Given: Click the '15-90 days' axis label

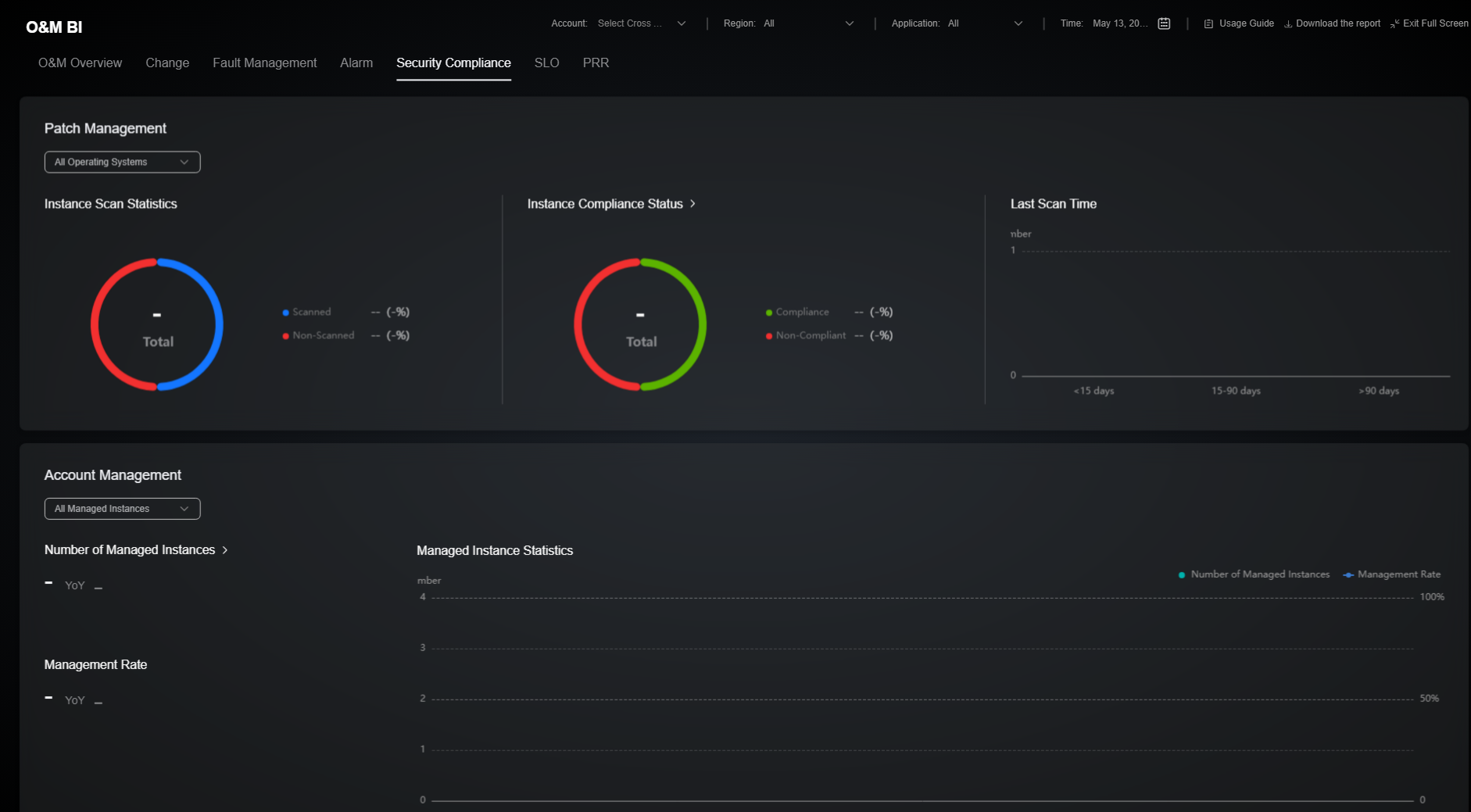Looking at the screenshot, I should [x=1236, y=391].
